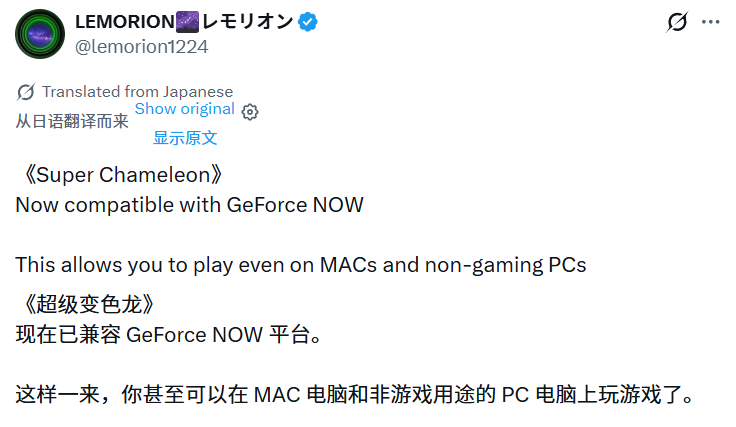736x427 pixels.
Task: Click the 从日语翻译而来 label
Action: (x=72, y=122)
